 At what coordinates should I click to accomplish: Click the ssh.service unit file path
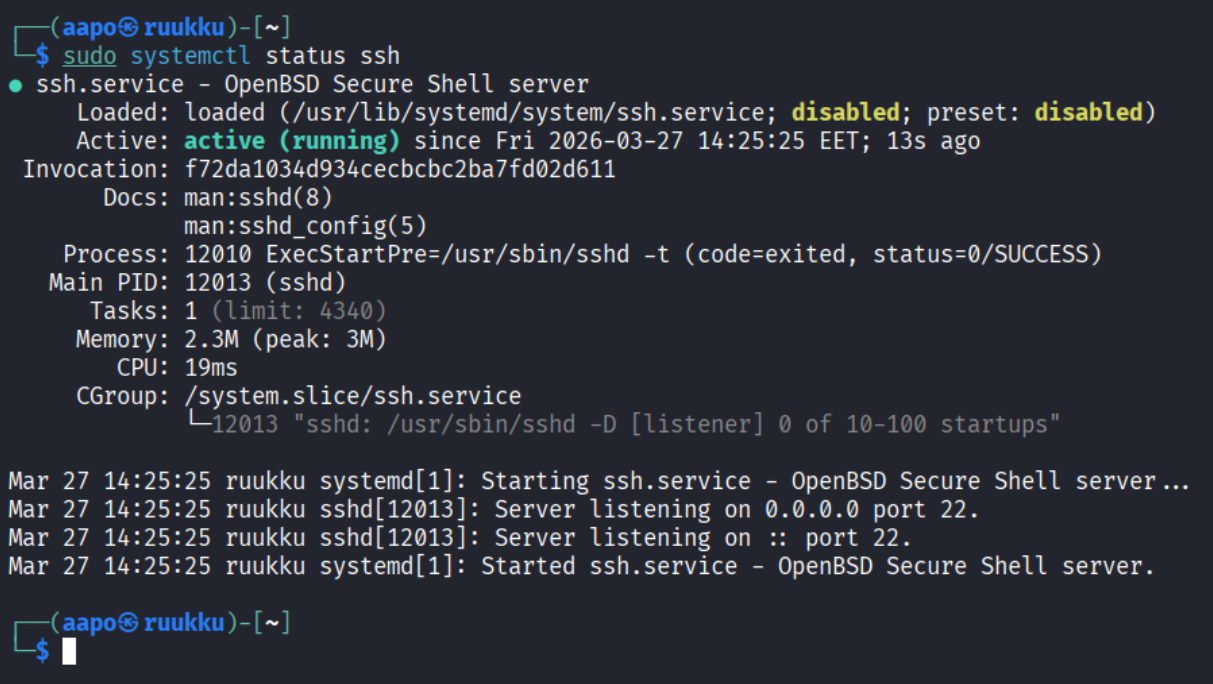coord(477,113)
